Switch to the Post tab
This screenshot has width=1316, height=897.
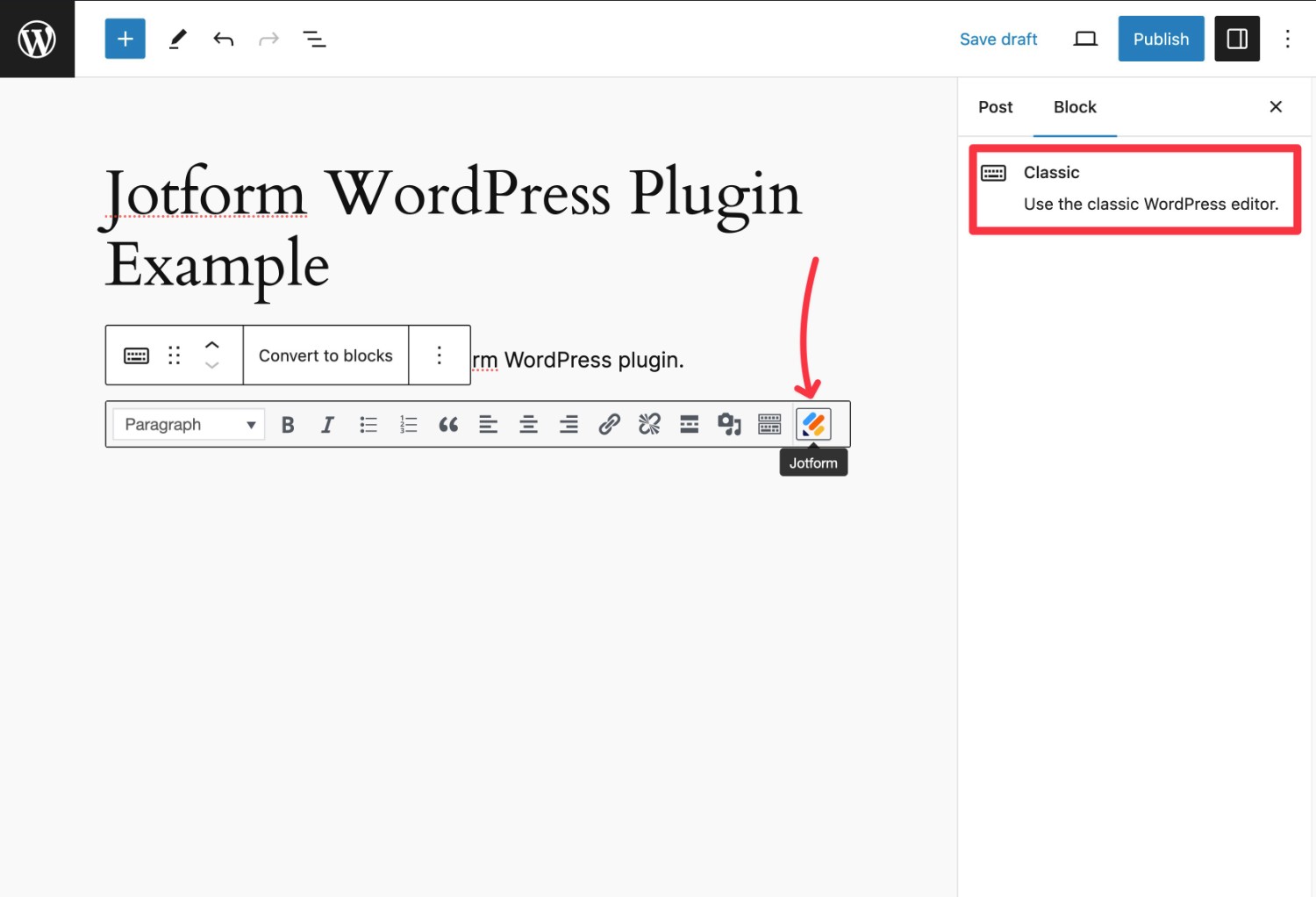(x=995, y=107)
